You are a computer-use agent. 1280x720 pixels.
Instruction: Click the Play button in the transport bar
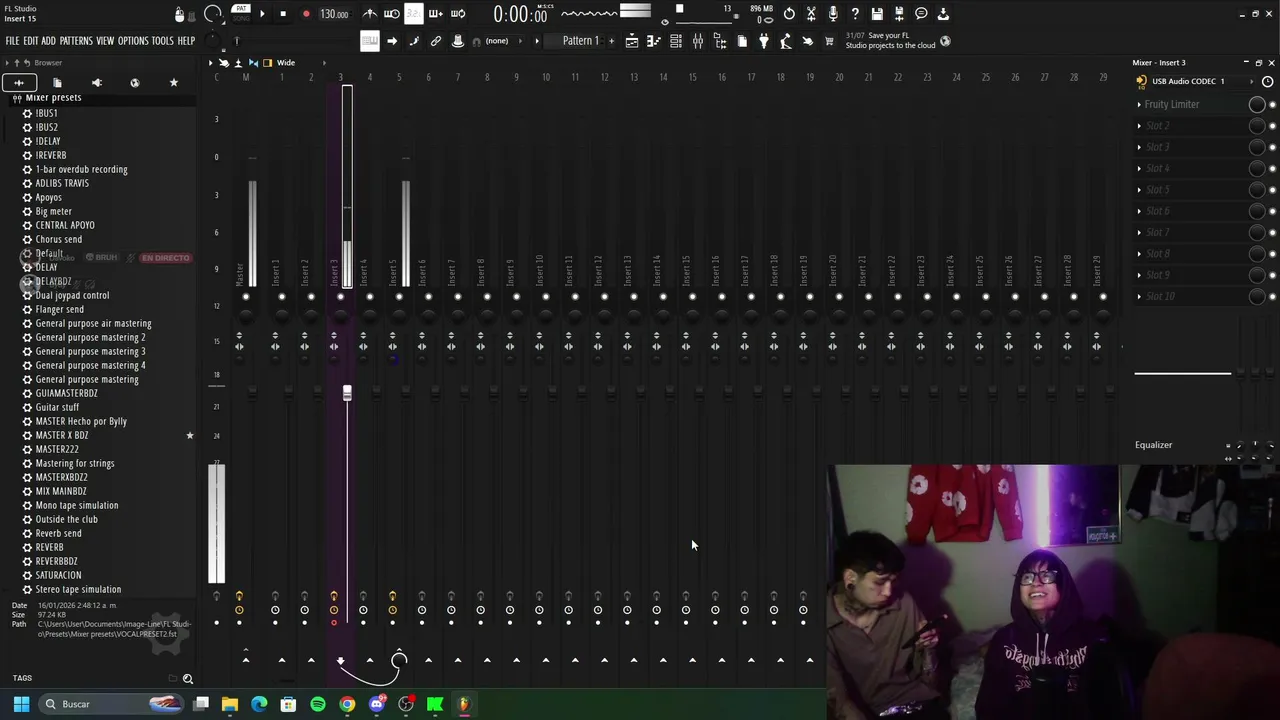coord(262,14)
